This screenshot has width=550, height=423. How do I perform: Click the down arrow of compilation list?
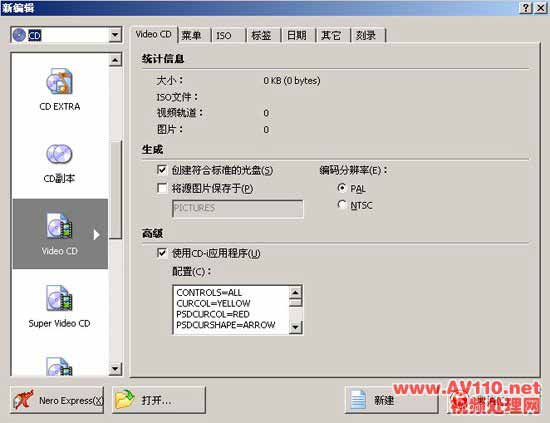115,369
